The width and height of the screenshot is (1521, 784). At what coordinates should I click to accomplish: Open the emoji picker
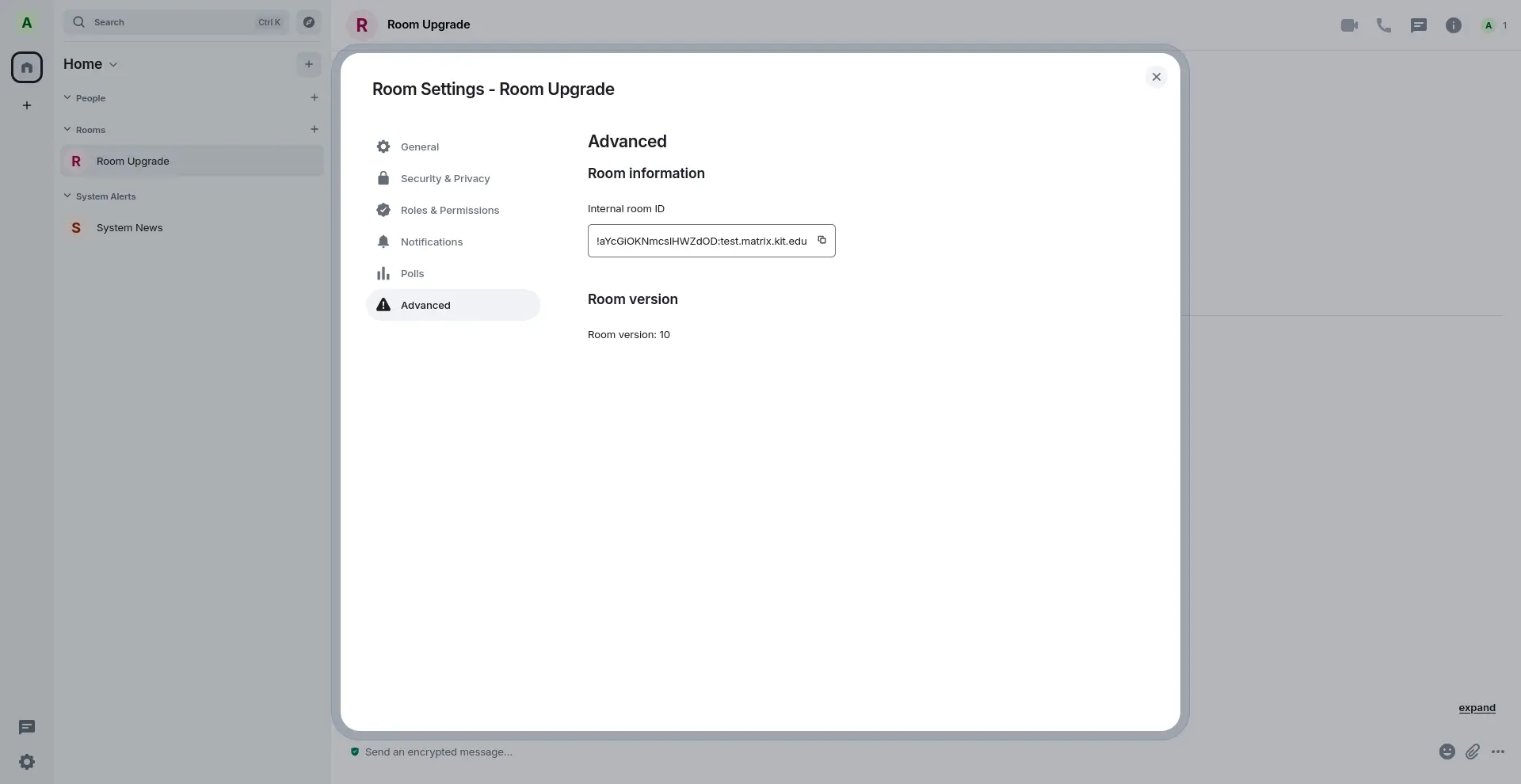click(x=1447, y=752)
